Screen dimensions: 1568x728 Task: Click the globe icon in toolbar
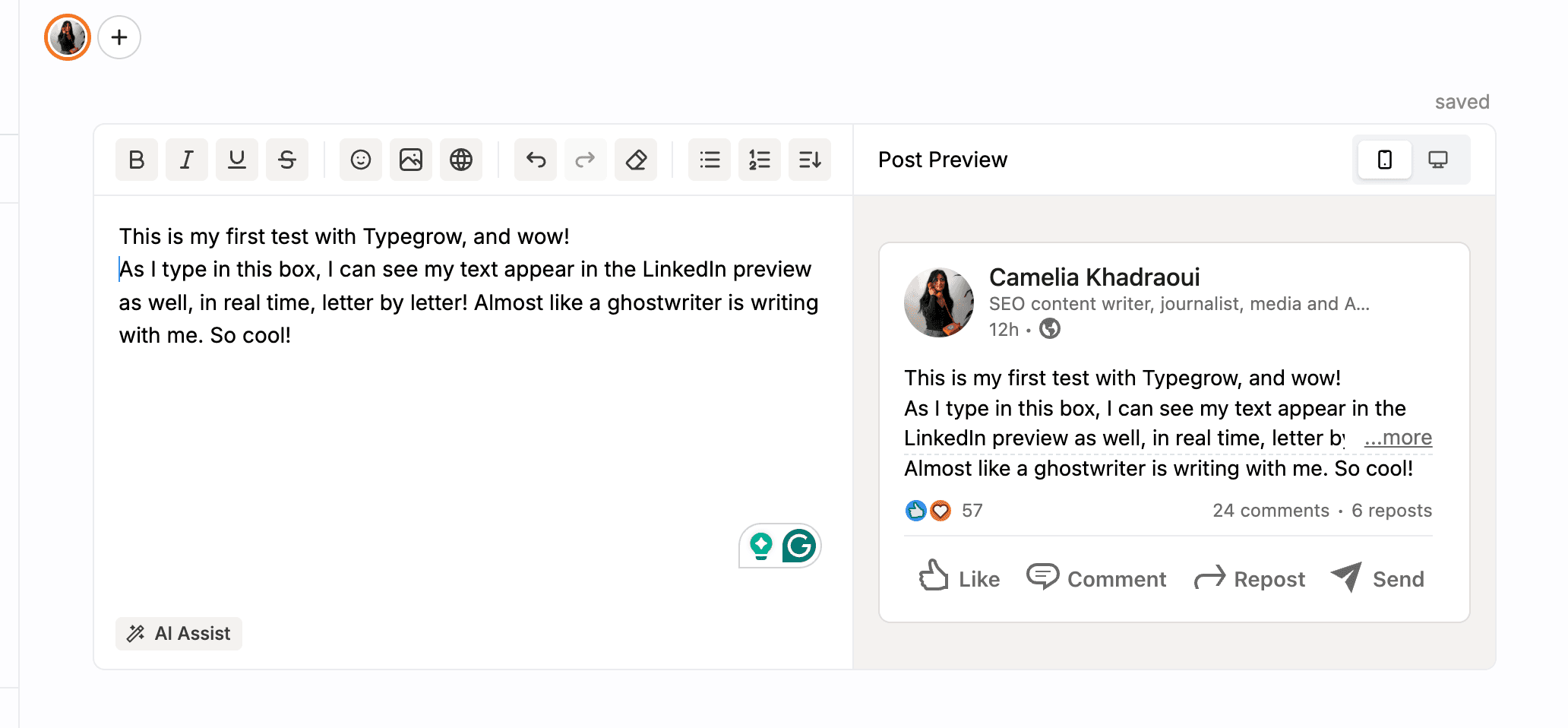coord(461,160)
